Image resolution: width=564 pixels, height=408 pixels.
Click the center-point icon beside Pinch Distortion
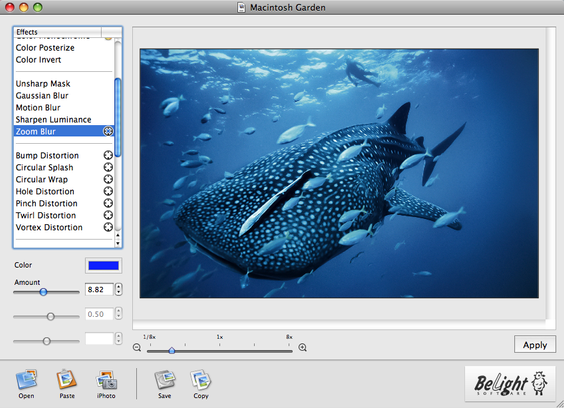[x=108, y=203]
